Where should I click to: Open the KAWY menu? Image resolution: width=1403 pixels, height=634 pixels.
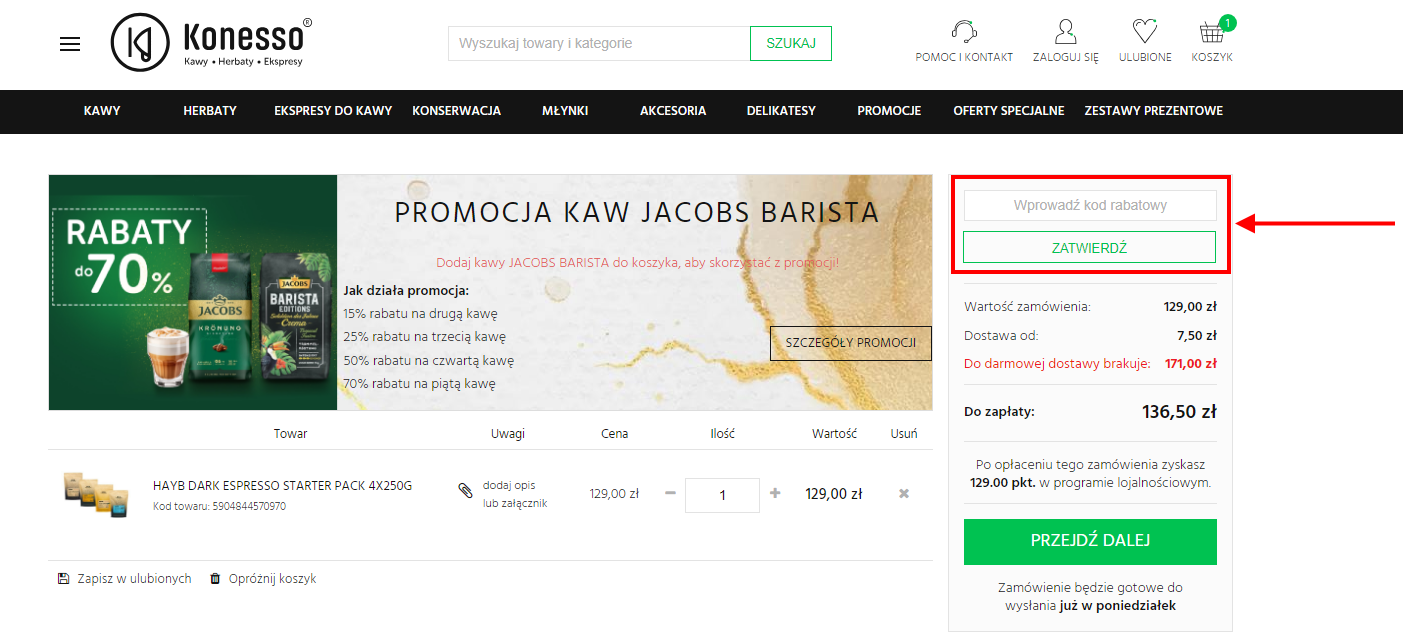click(x=102, y=111)
